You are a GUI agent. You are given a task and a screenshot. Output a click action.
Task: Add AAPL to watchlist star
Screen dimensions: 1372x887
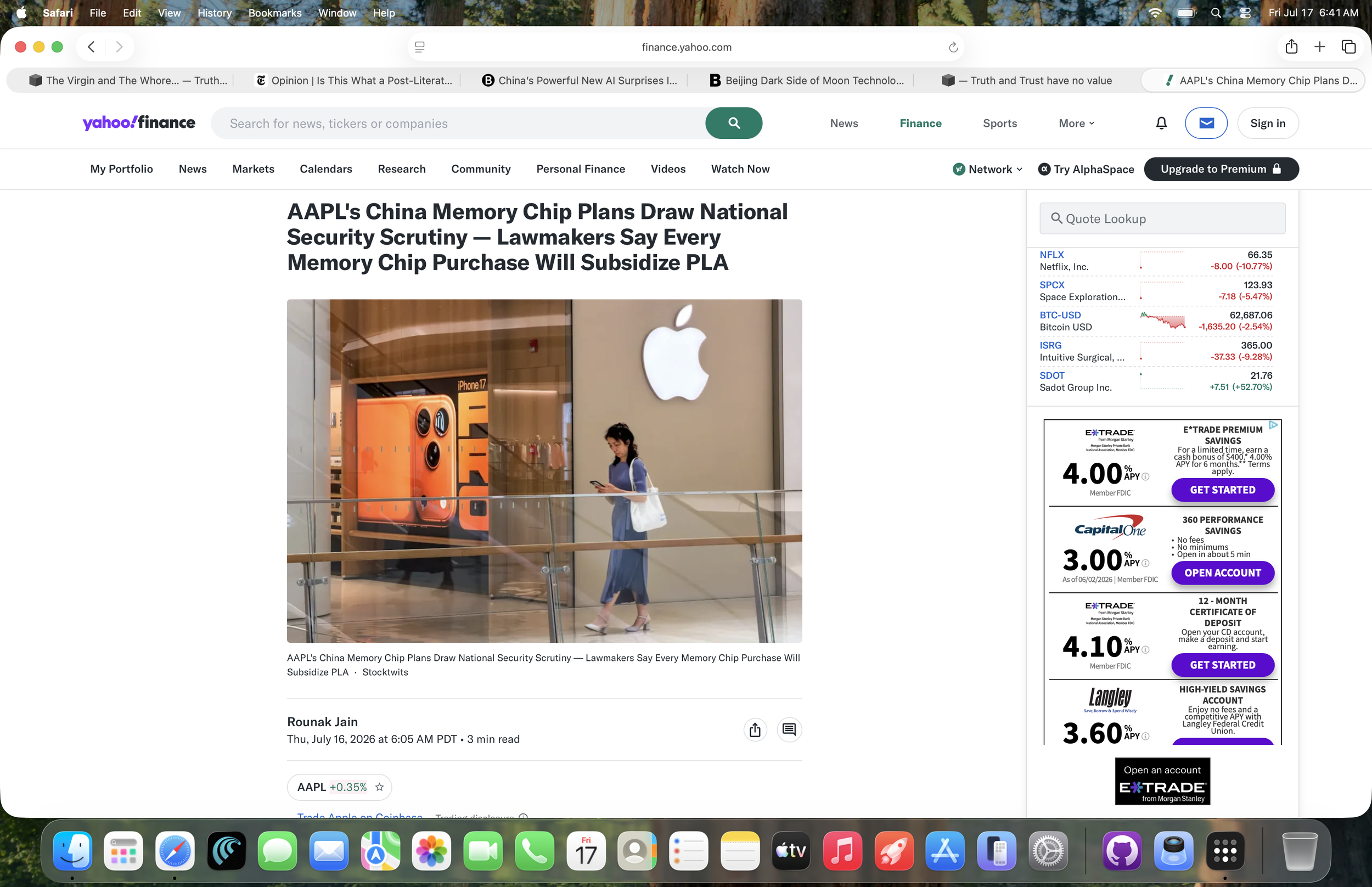379,787
